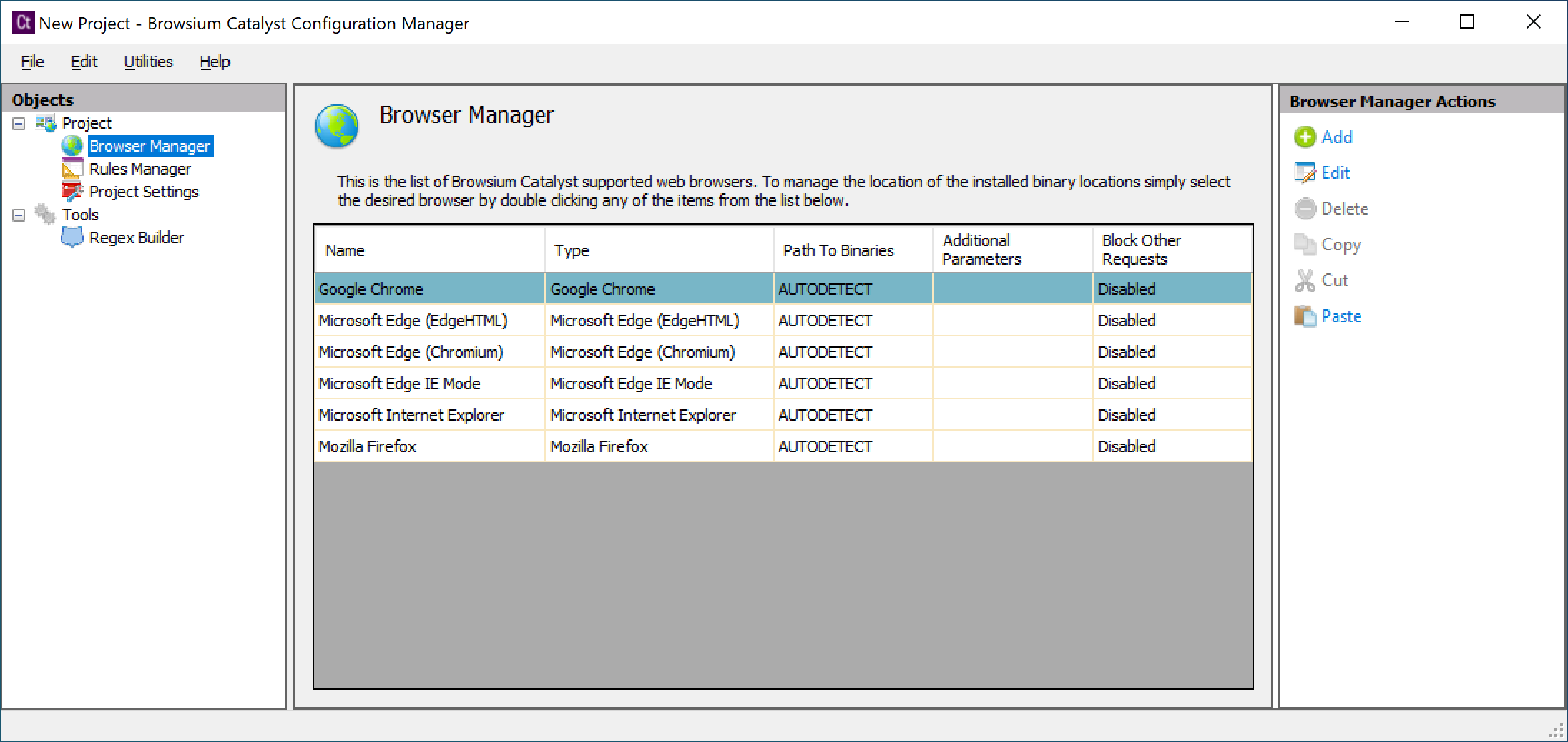The image size is (1568, 742).
Task: Open the Help menu
Action: [215, 62]
